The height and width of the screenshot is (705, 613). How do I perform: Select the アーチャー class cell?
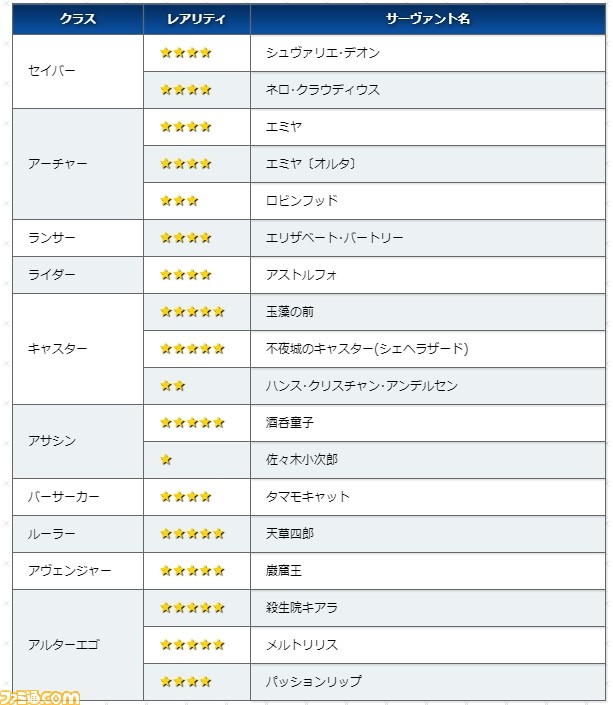tap(78, 164)
